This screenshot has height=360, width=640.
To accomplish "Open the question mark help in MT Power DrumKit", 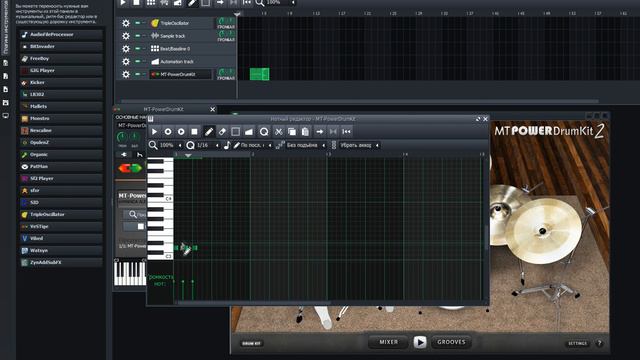I will coord(600,343).
